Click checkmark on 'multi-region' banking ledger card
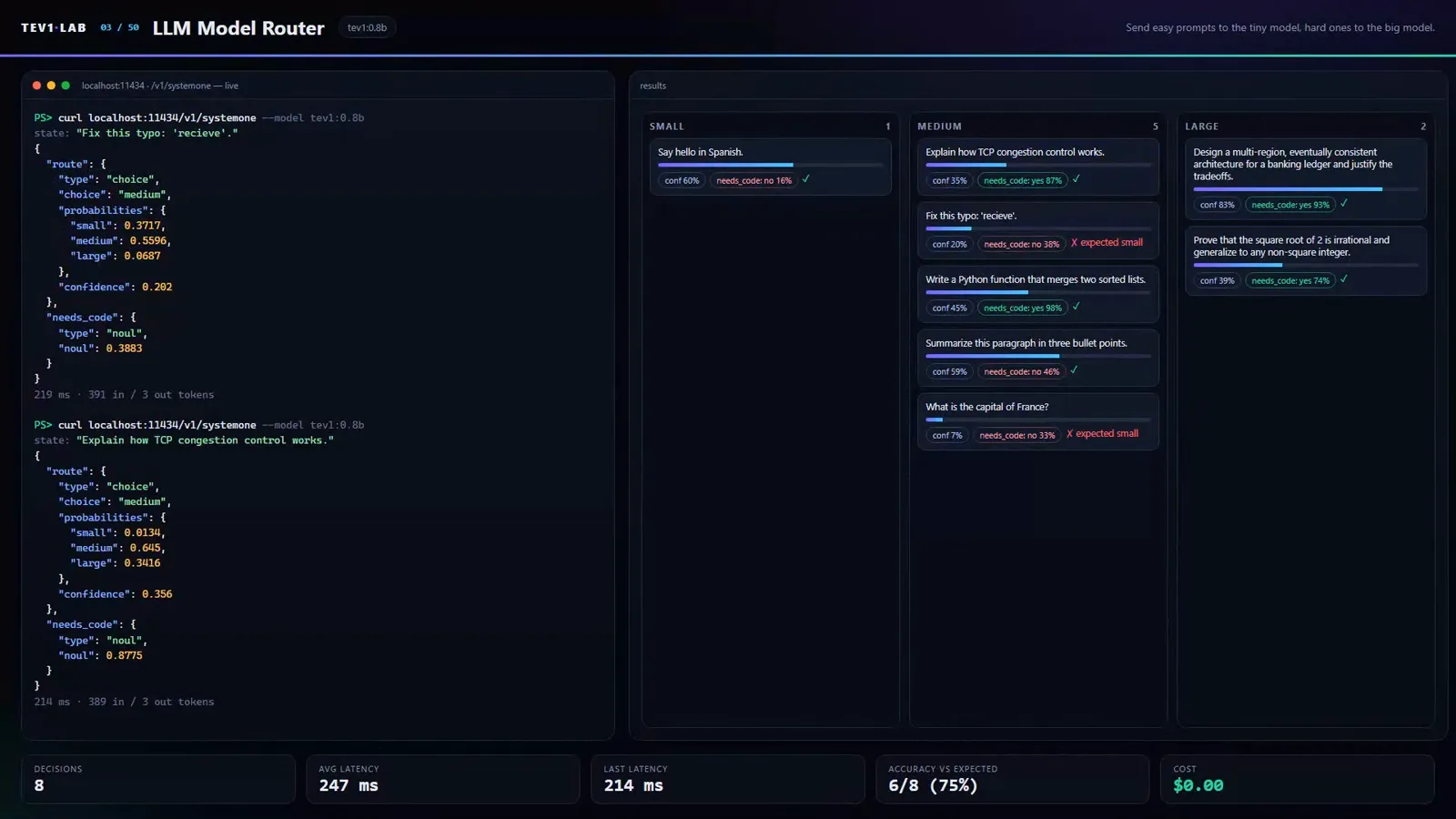 [1343, 204]
